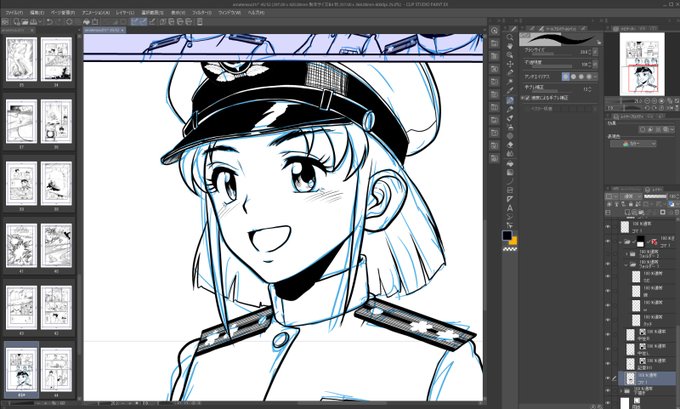Screen dimensions: 680x409
Task: Click the Navigator preview thumbnail
Action: click(x=642, y=63)
